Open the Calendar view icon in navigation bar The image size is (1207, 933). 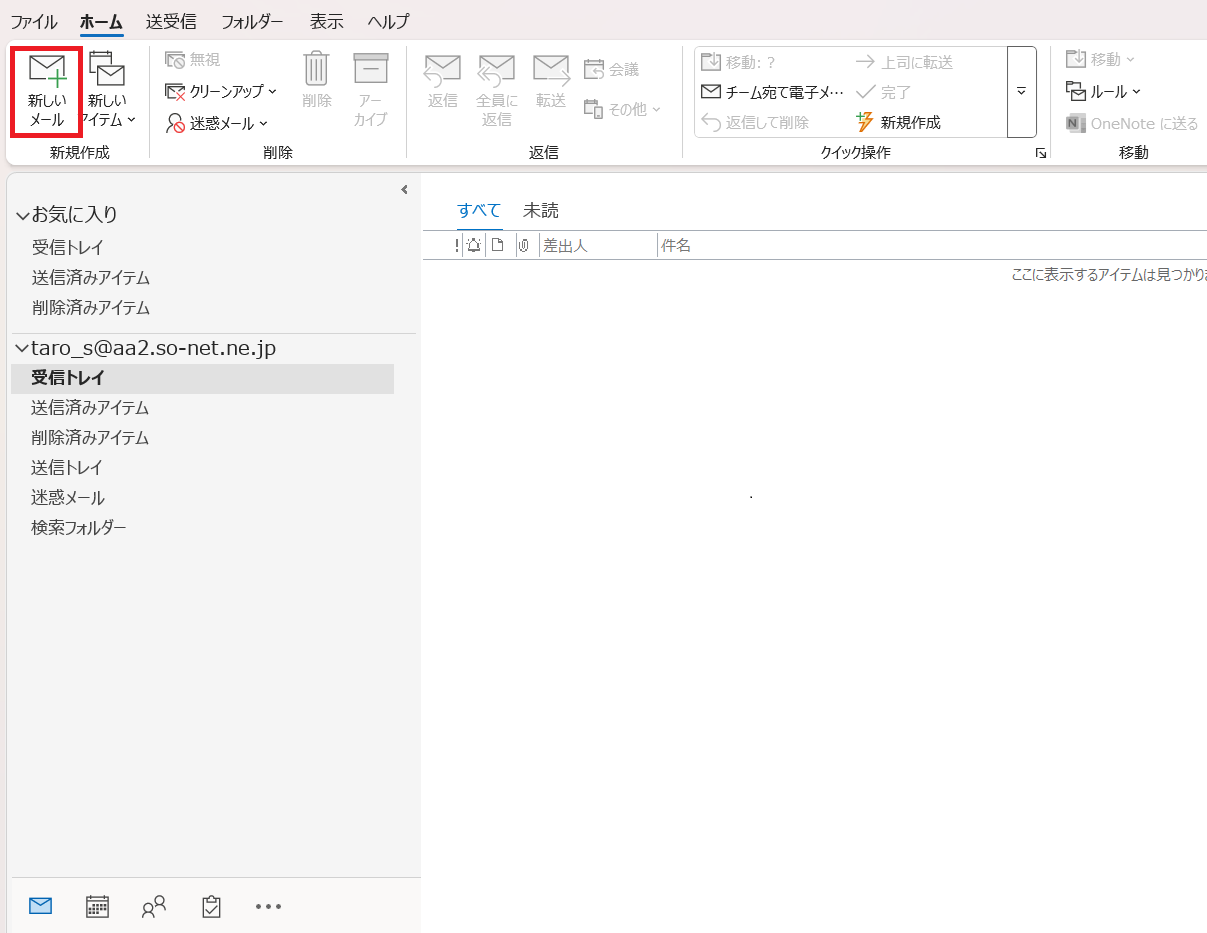(97, 906)
